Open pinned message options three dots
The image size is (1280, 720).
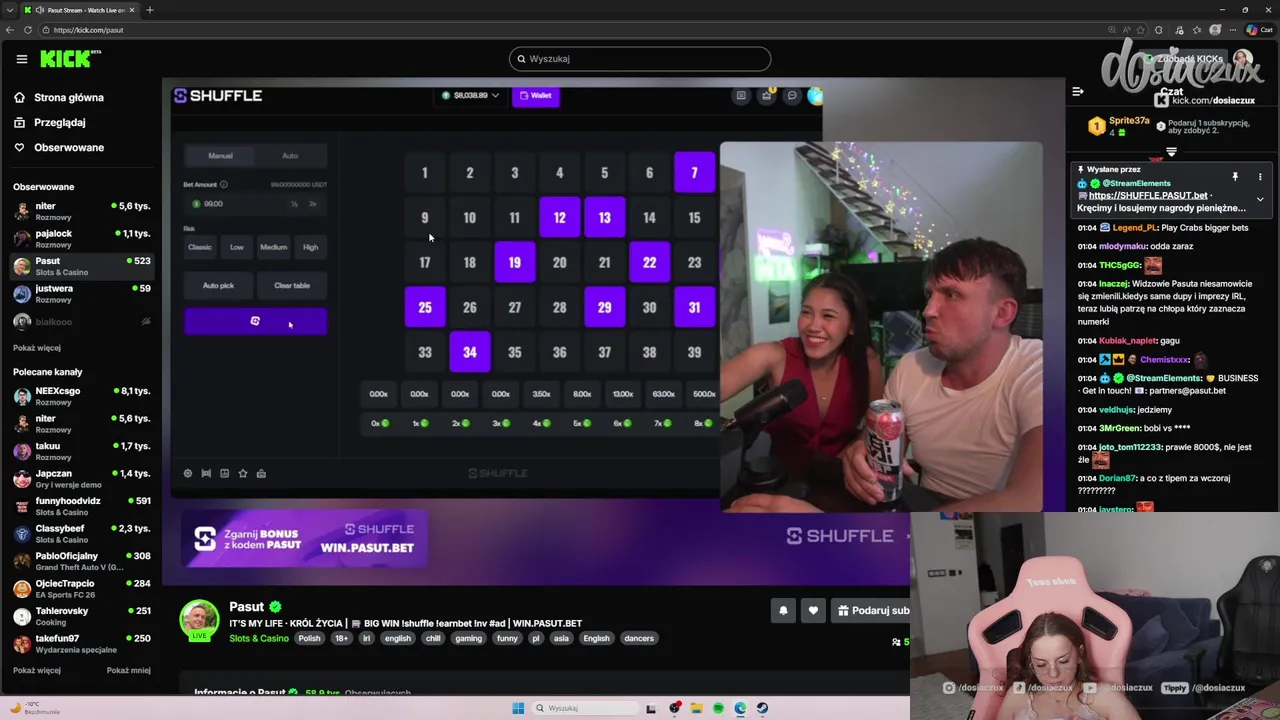point(1260,177)
